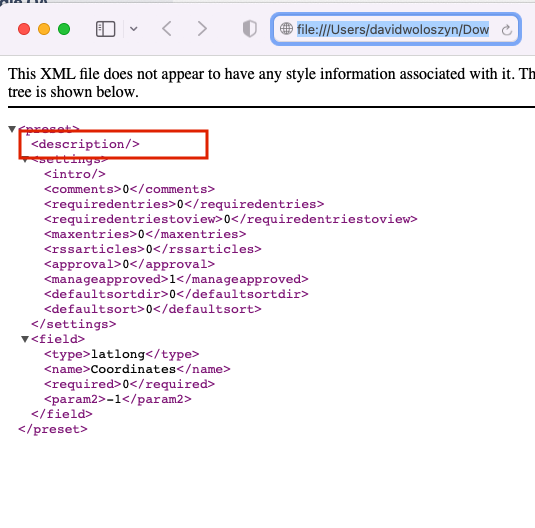Click the intro empty tag
This screenshot has height=528, width=535.
tap(75, 174)
